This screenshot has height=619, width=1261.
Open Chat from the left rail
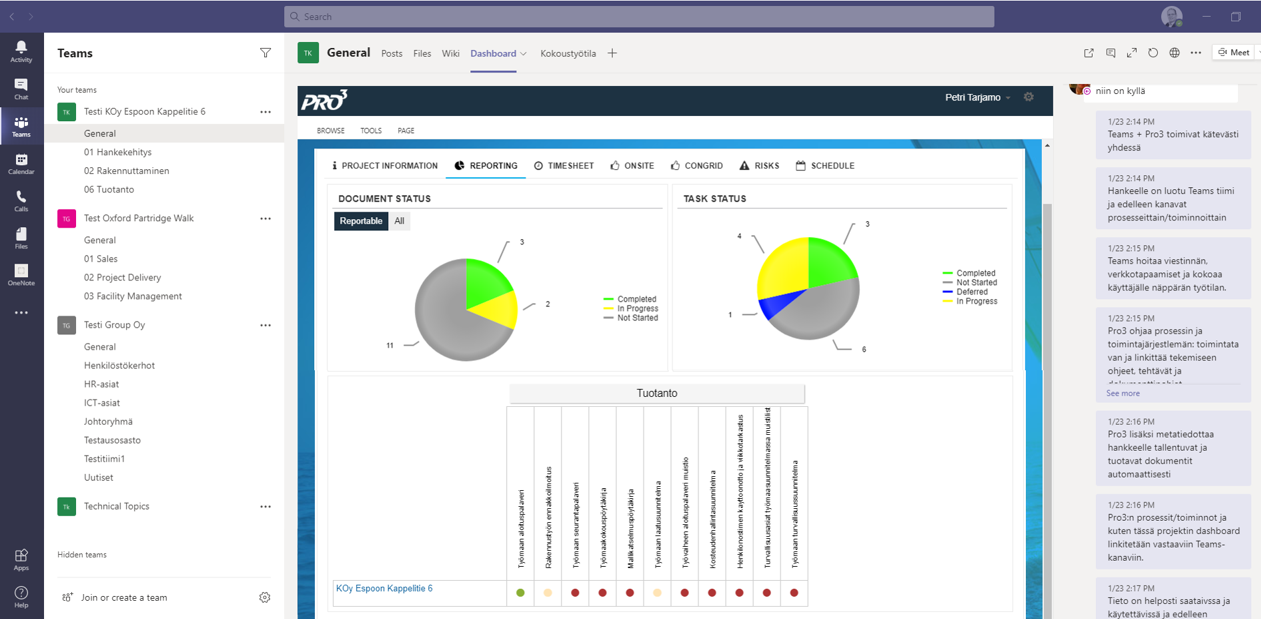coord(21,89)
